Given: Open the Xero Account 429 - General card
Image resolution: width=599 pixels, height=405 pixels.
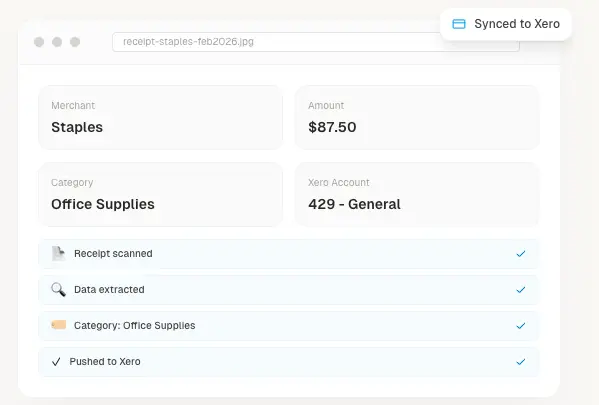Looking at the screenshot, I should [x=417, y=194].
